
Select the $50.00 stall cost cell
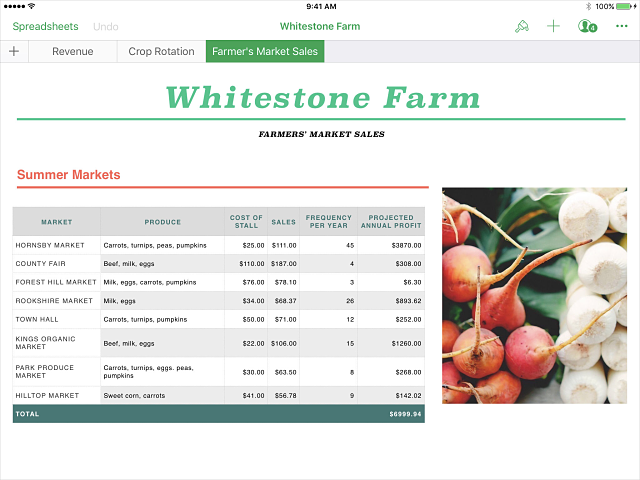coord(246,319)
